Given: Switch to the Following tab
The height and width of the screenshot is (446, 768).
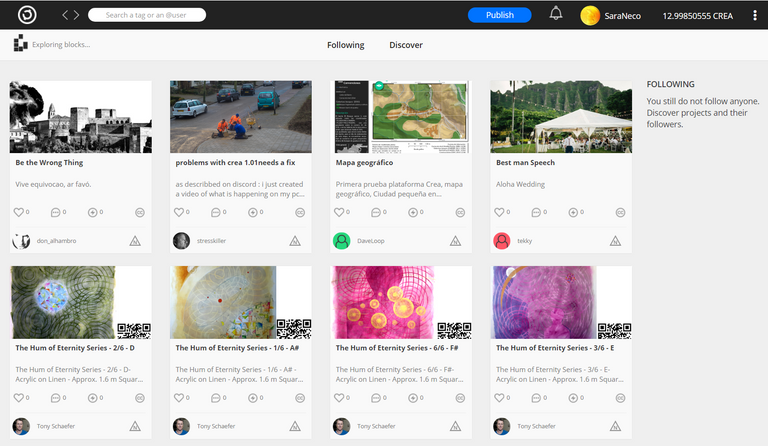Looking at the screenshot, I should [x=345, y=45].
